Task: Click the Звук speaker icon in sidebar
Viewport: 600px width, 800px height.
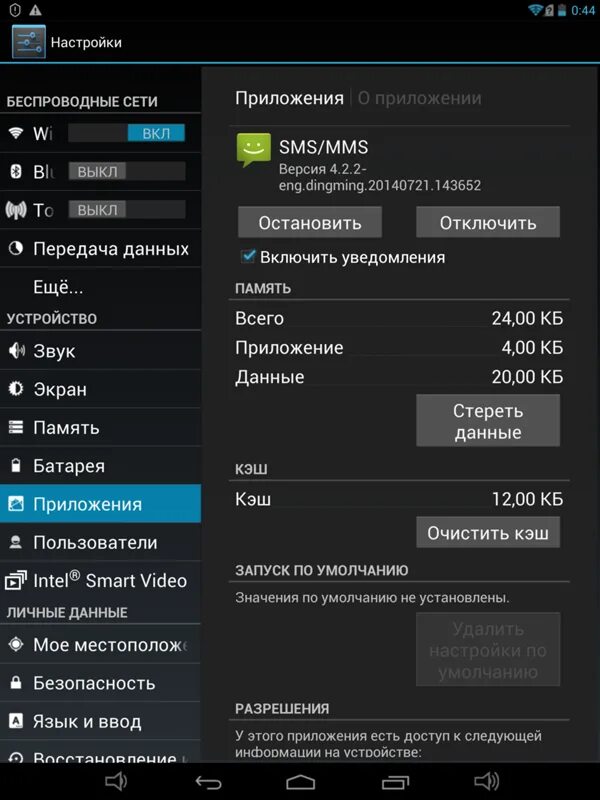Action: 16,350
